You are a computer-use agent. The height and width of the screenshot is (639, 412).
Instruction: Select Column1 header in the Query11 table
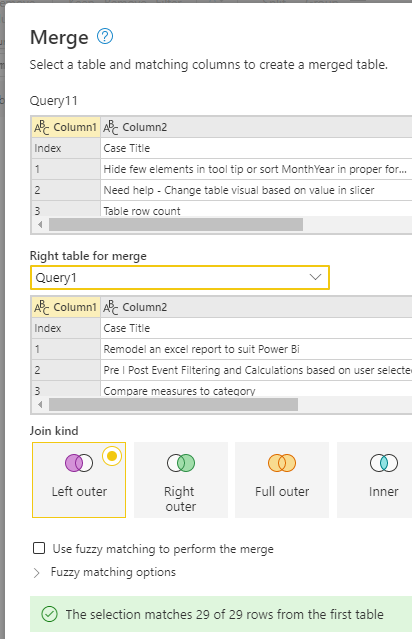(x=66, y=127)
